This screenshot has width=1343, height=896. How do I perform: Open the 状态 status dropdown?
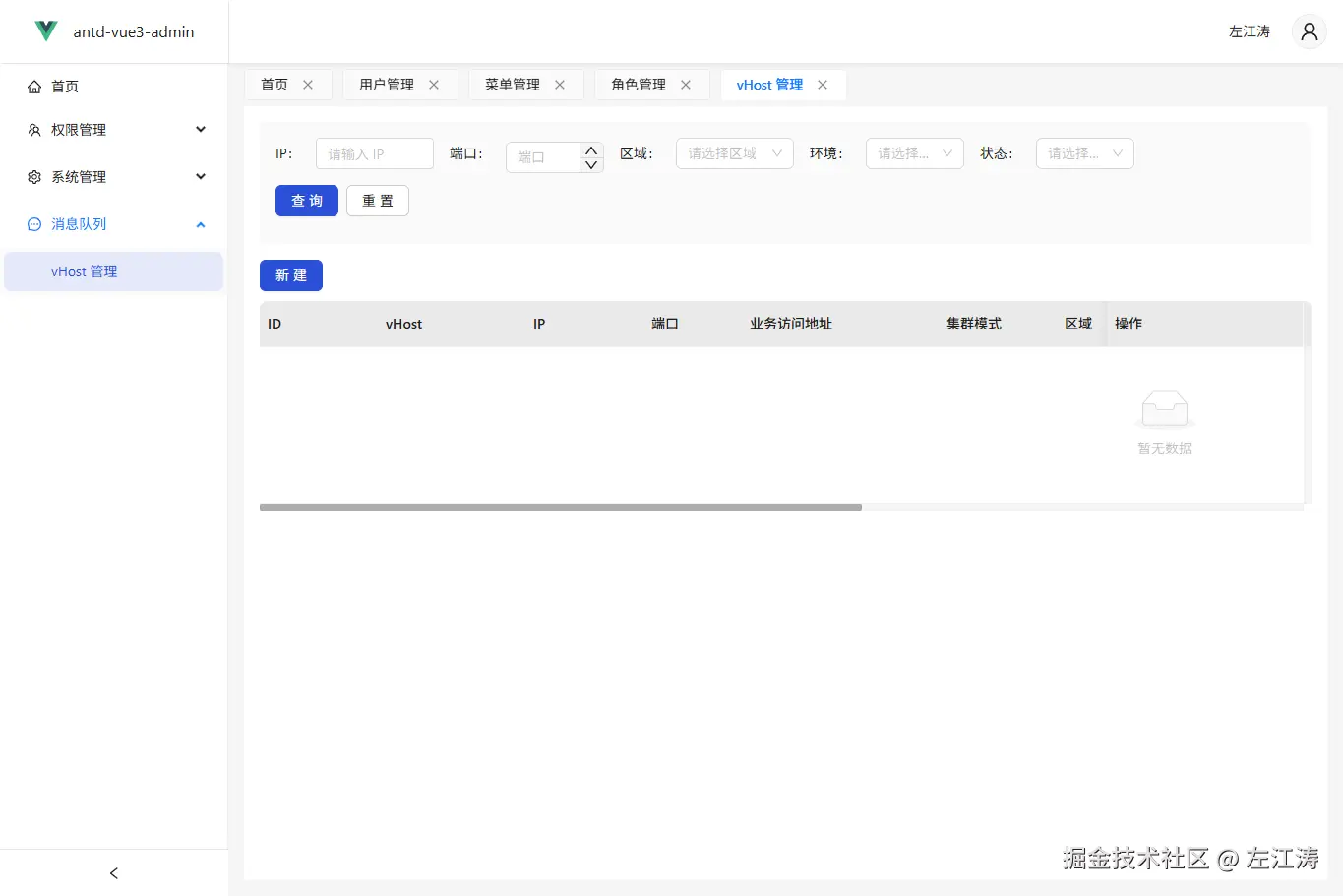[1084, 153]
